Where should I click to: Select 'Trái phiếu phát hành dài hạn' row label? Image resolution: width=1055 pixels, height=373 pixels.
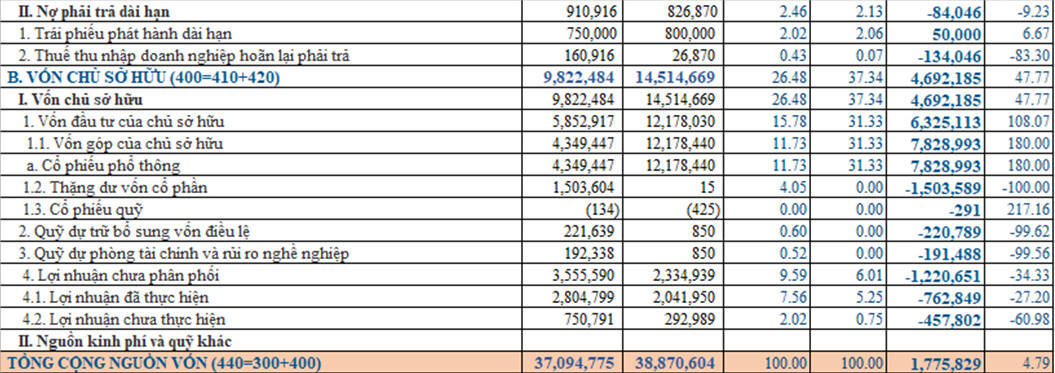[x=261, y=33]
